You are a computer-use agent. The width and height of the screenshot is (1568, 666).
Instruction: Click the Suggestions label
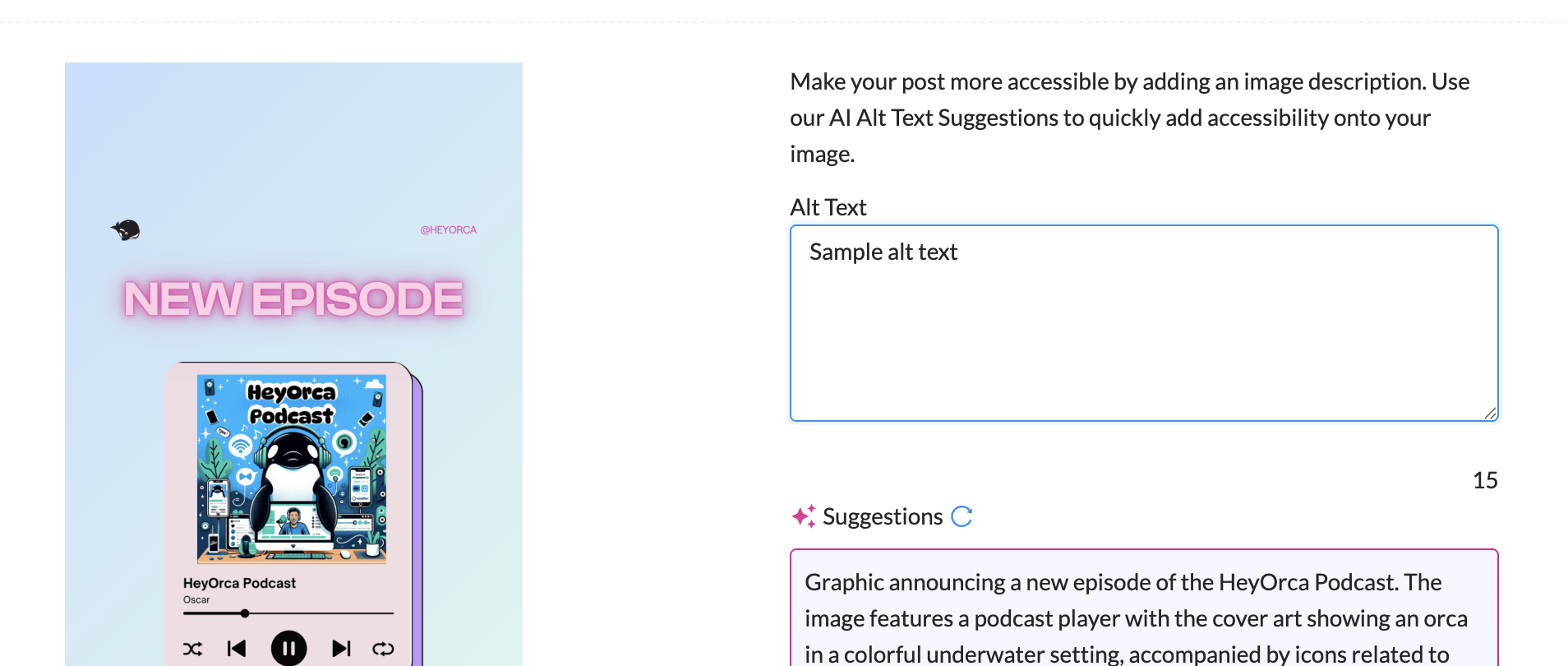point(883,516)
